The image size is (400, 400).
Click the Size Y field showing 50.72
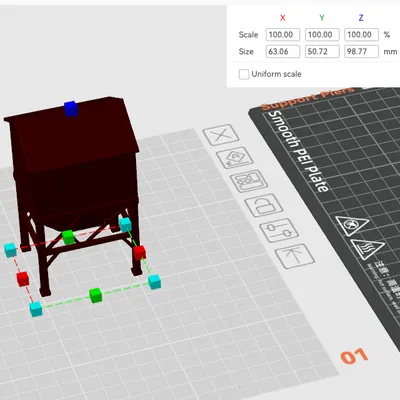point(322,52)
